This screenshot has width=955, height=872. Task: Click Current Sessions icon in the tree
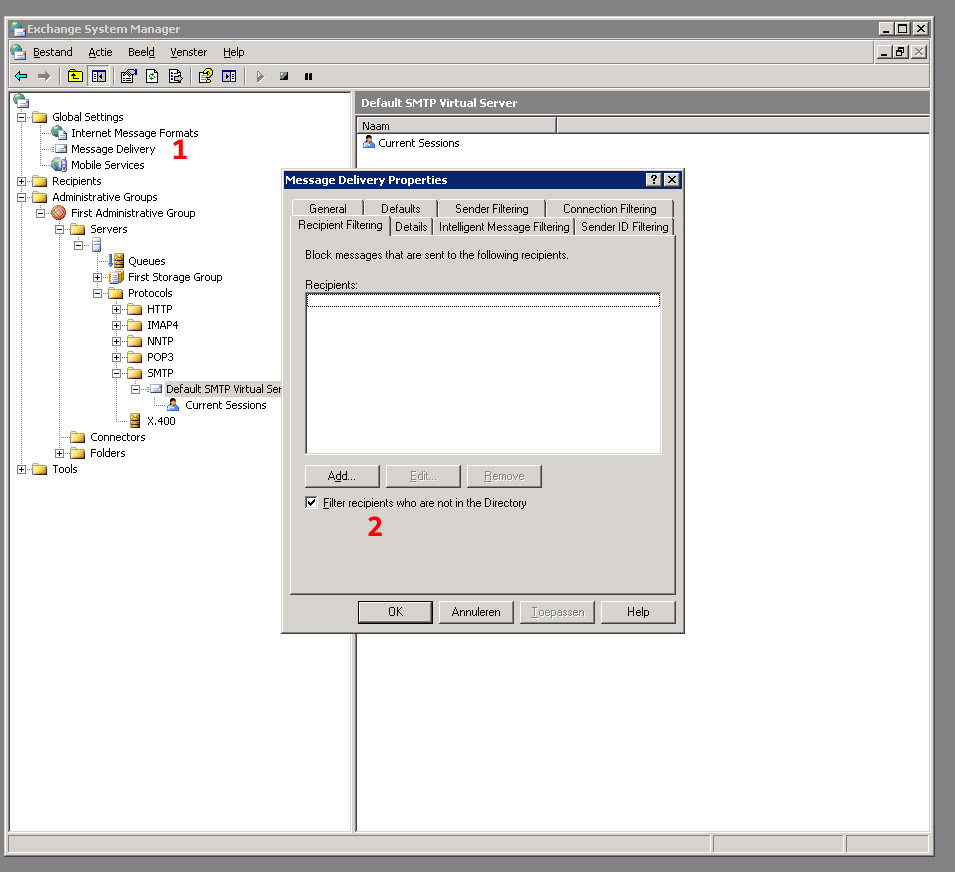(x=173, y=404)
